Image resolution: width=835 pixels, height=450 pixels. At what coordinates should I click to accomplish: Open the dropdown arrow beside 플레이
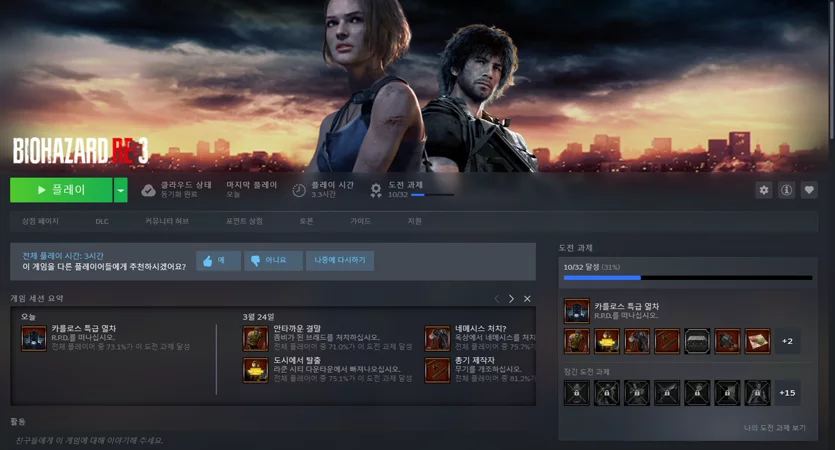[121, 190]
